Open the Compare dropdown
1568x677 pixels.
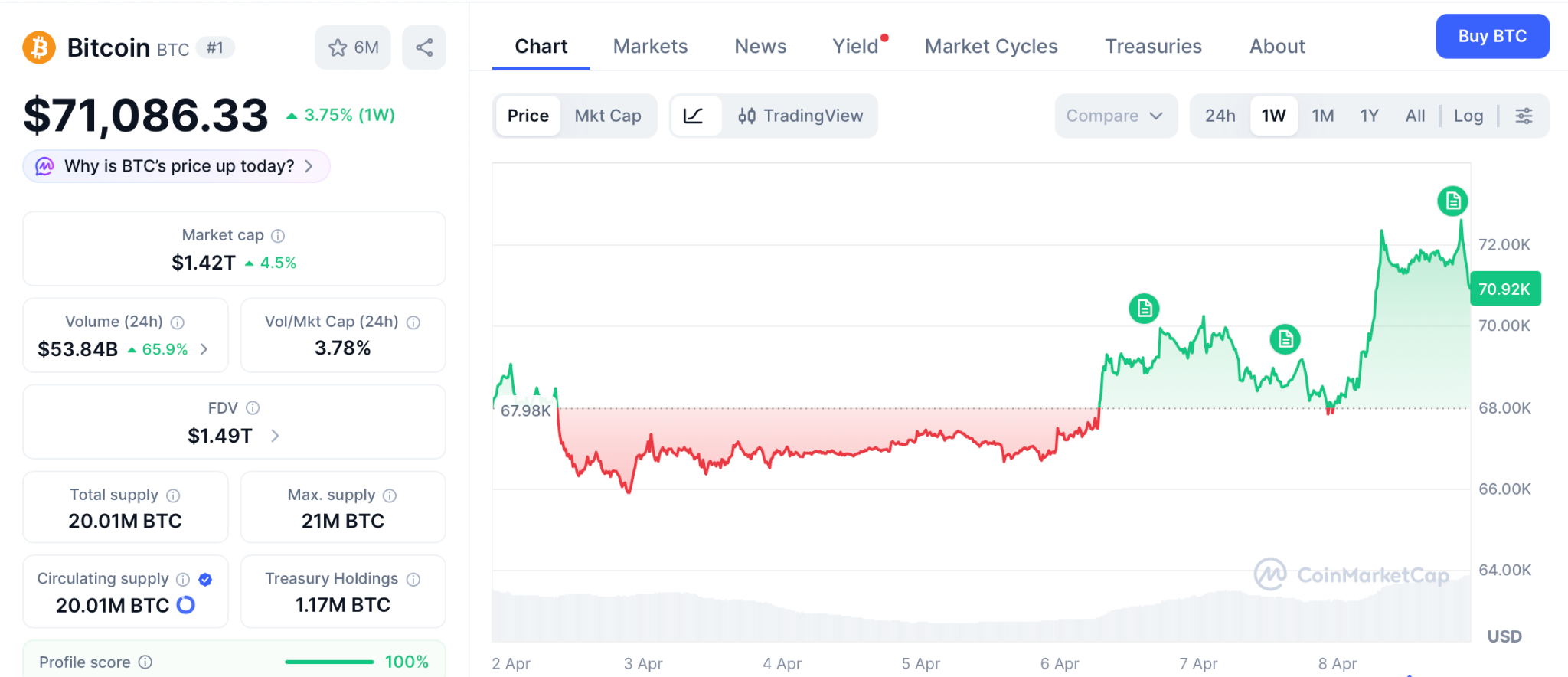[x=1115, y=116]
